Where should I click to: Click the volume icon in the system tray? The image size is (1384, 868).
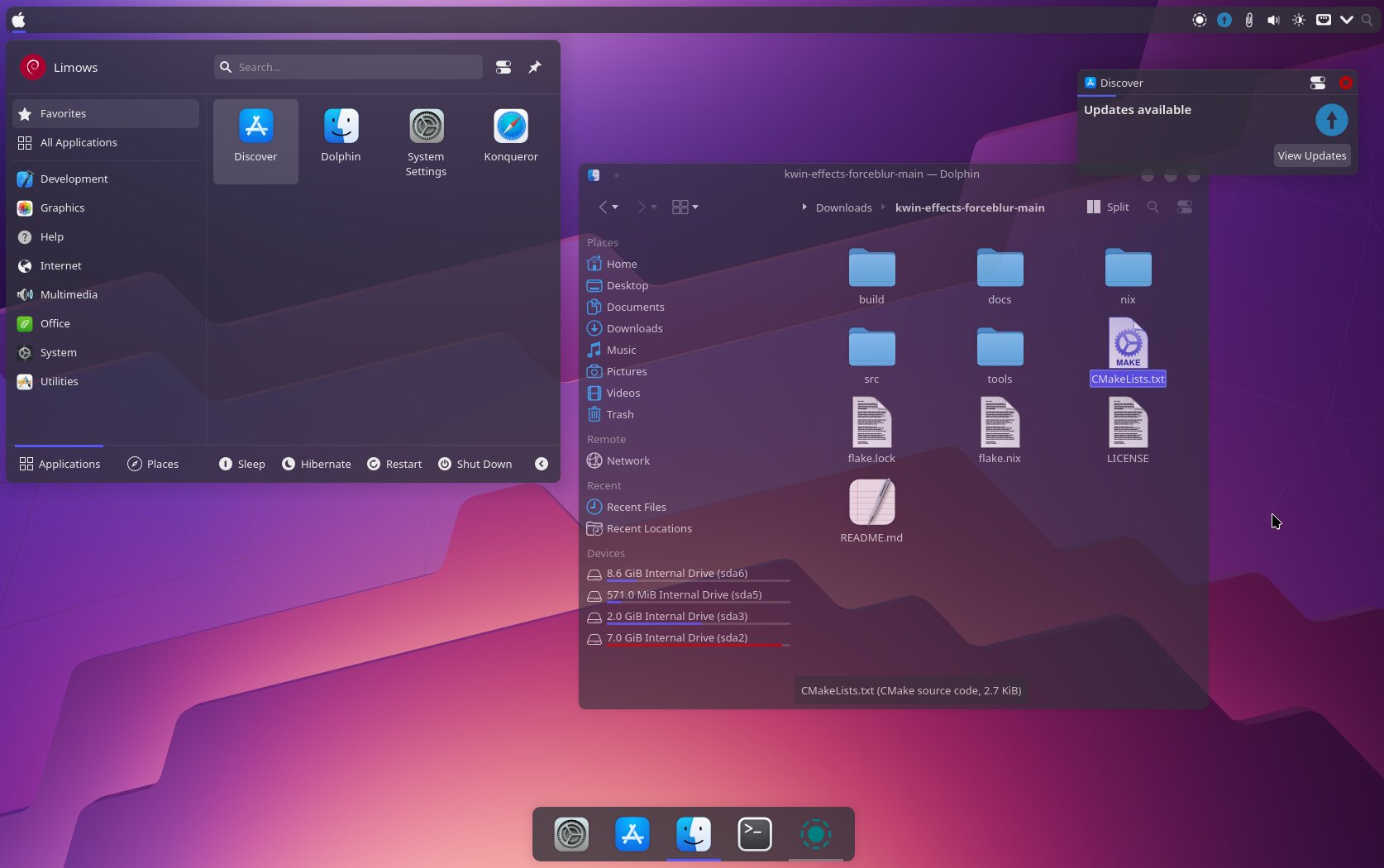[x=1273, y=20]
